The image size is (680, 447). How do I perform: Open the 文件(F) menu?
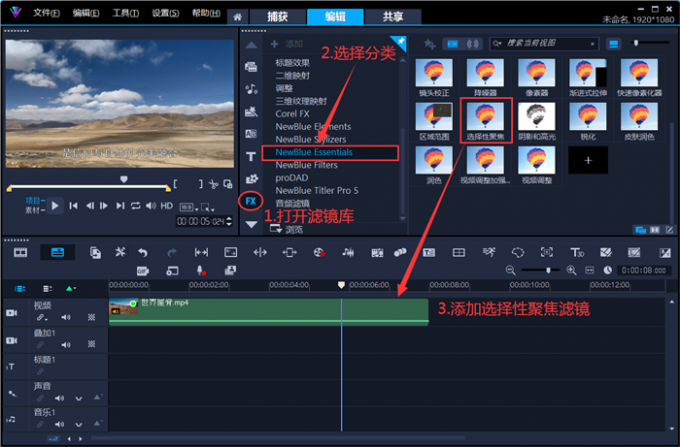pos(46,14)
